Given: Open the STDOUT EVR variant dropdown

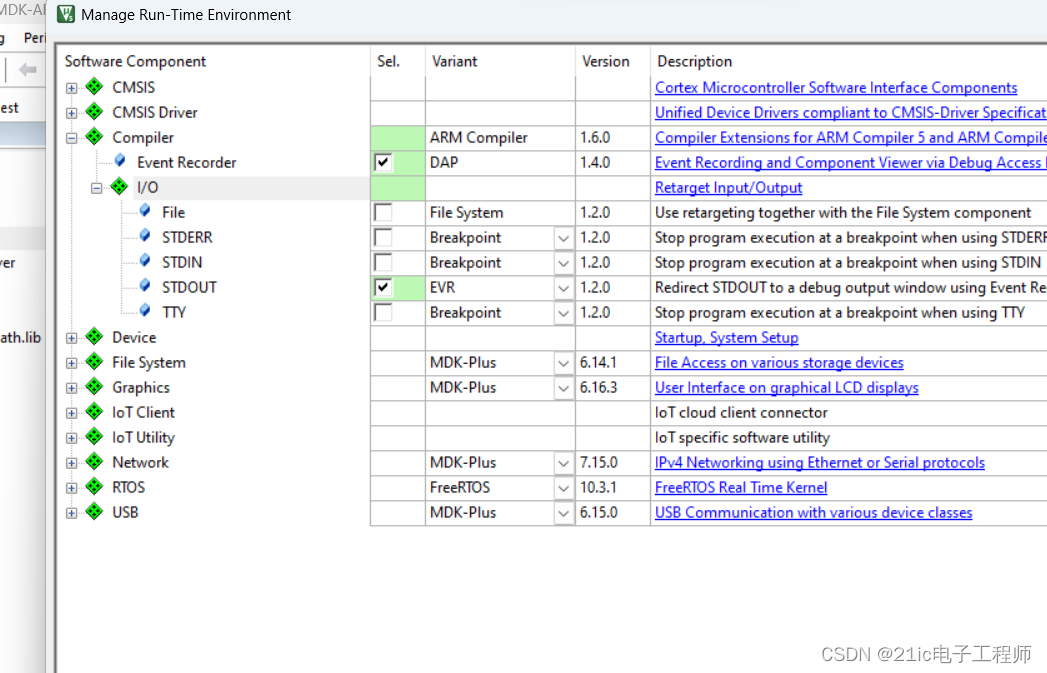Looking at the screenshot, I should [x=564, y=288].
